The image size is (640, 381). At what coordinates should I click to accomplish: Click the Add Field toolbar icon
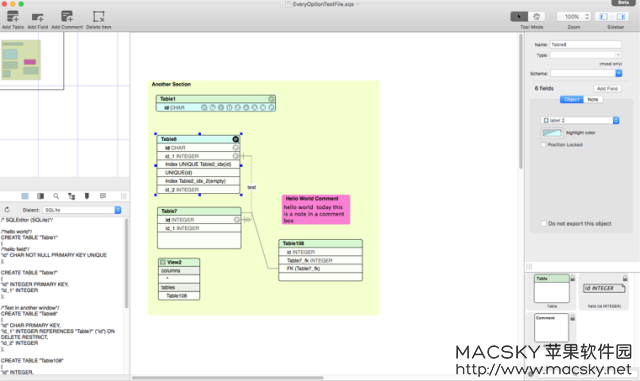click(x=38, y=17)
